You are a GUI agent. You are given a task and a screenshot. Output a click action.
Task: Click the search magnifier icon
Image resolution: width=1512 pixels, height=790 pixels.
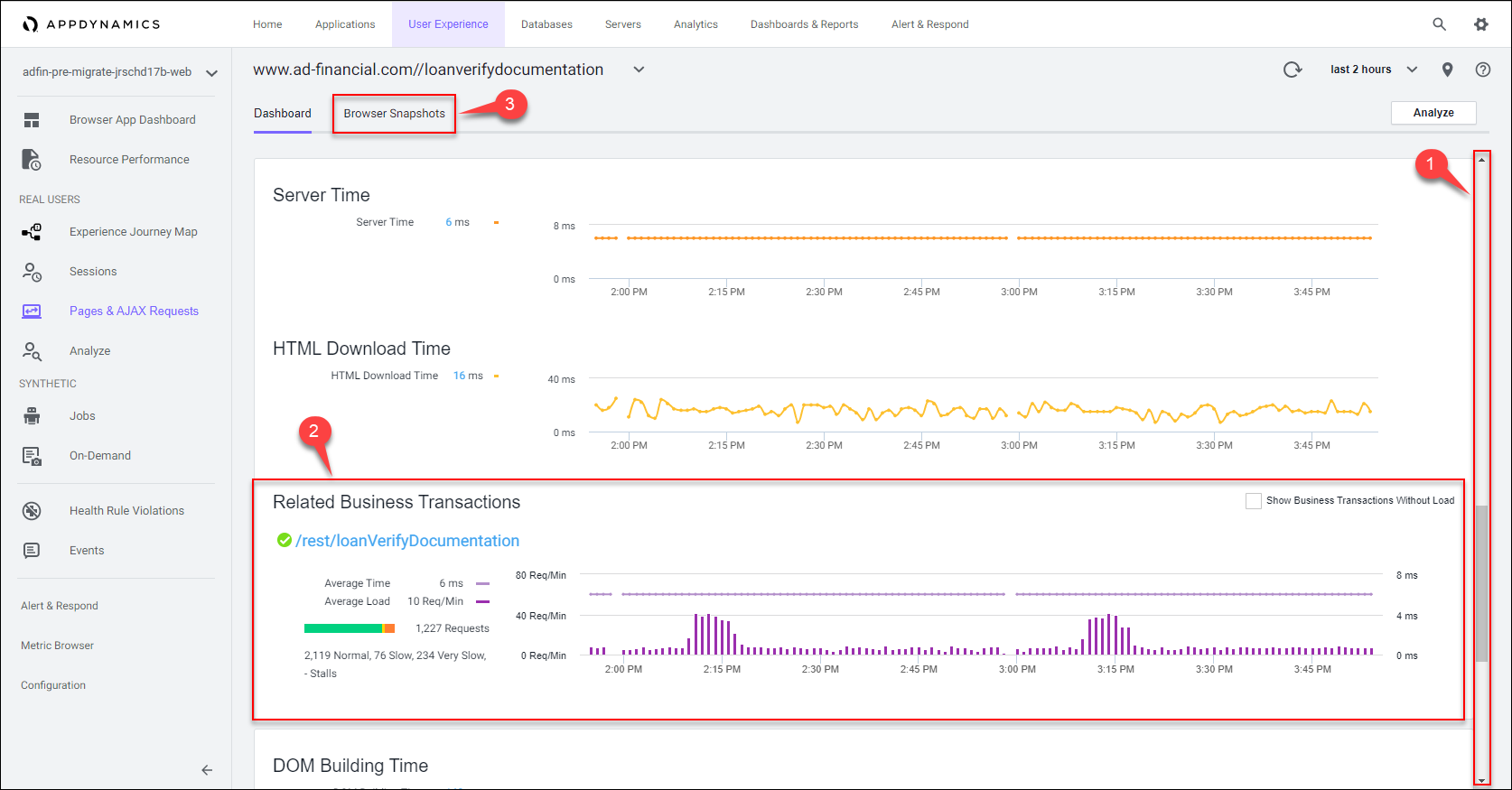(x=1439, y=24)
